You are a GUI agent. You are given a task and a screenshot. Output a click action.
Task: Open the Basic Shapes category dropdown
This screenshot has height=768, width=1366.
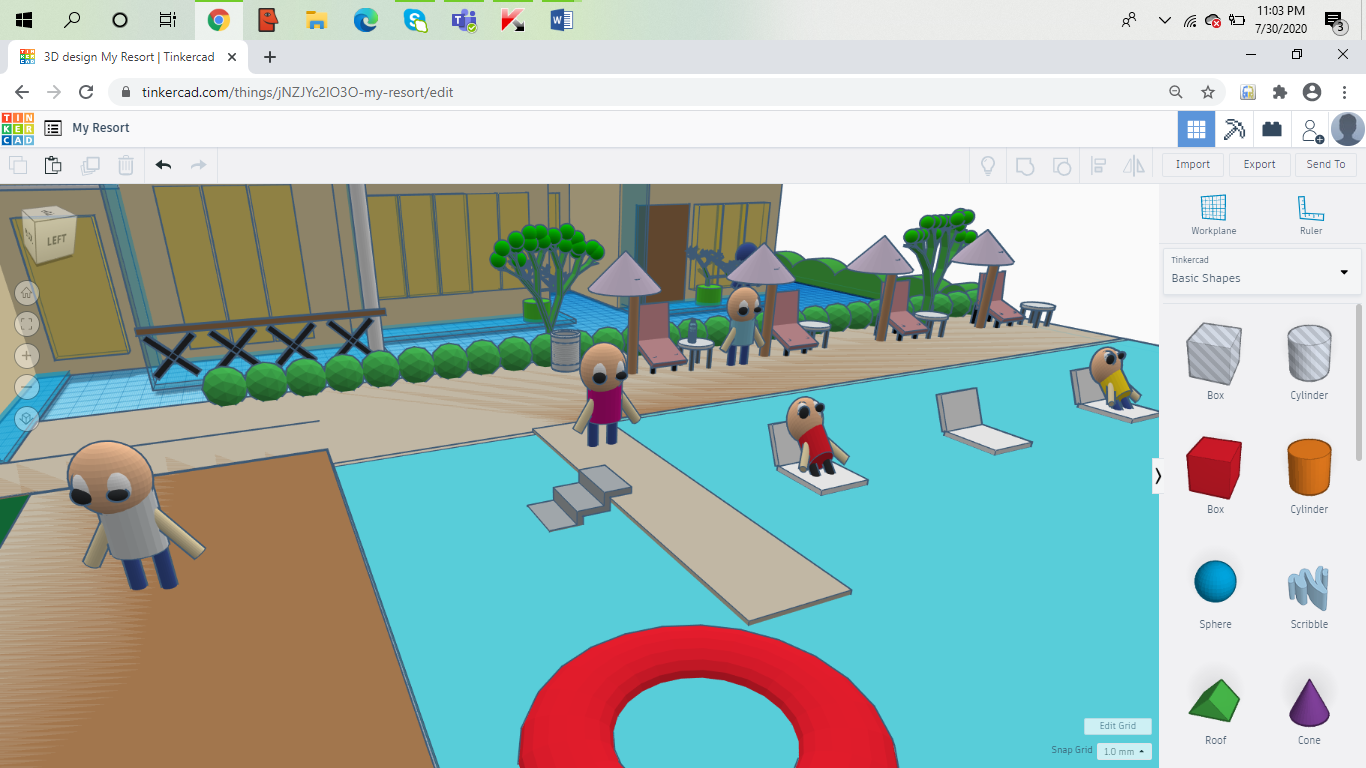click(1261, 272)
